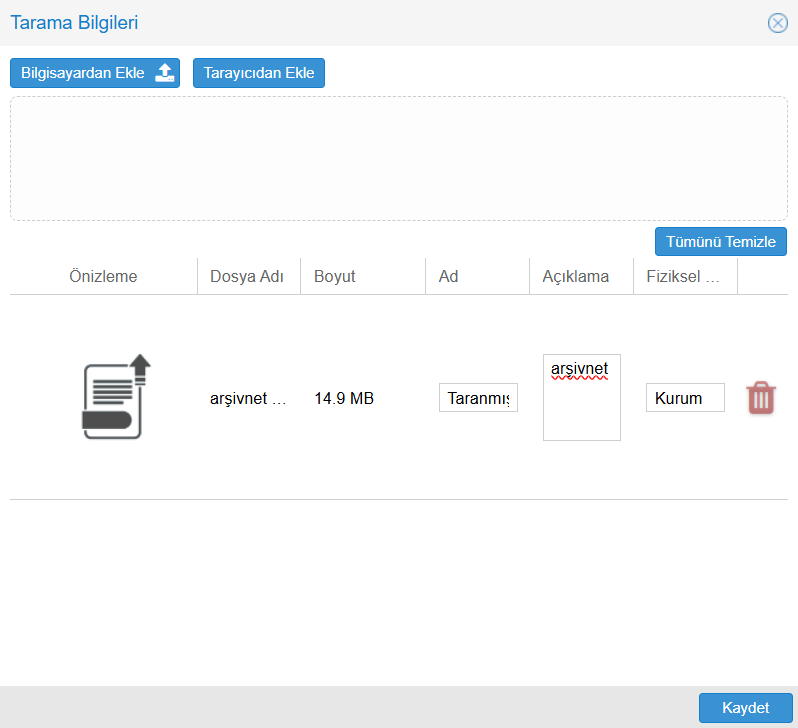Sort by the Dosya Adı column header

[248, 277]
